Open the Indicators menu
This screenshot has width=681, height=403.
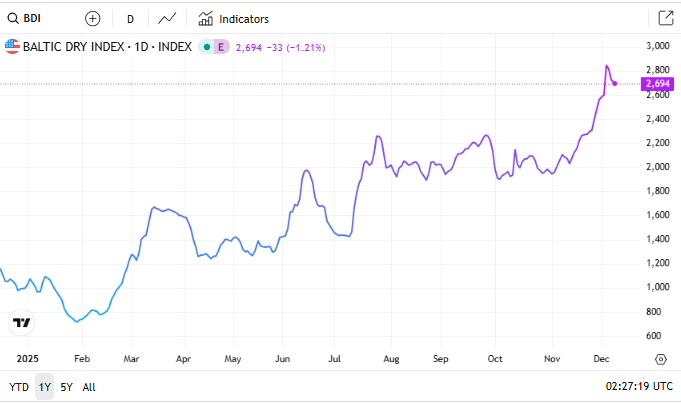pos(233,18)
